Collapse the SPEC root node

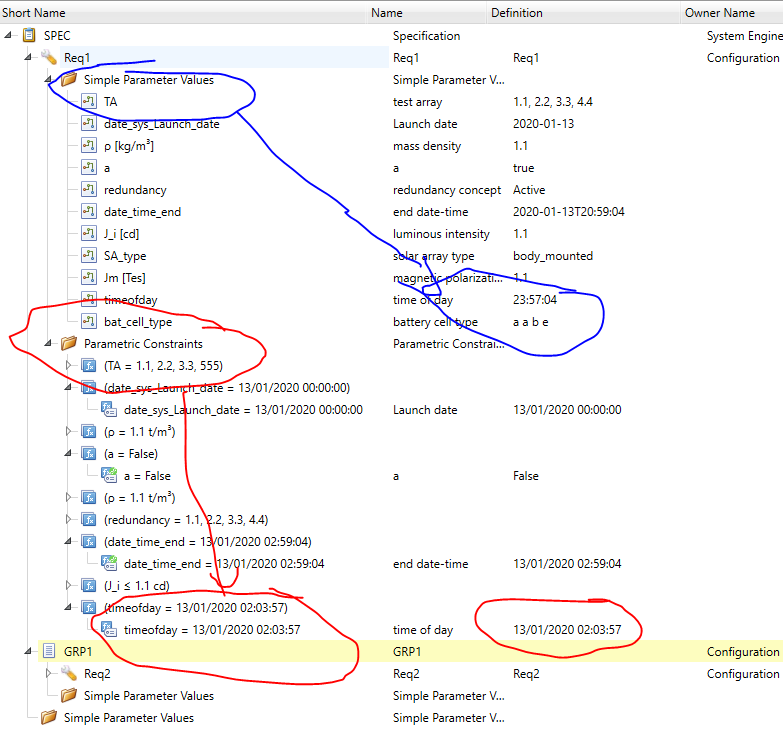[8, 35]
